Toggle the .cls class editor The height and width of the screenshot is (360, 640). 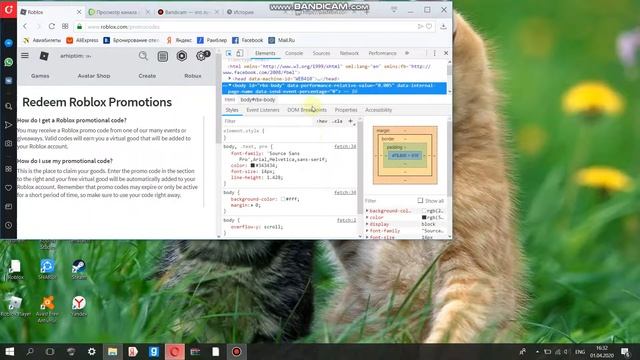coord(338,121)
